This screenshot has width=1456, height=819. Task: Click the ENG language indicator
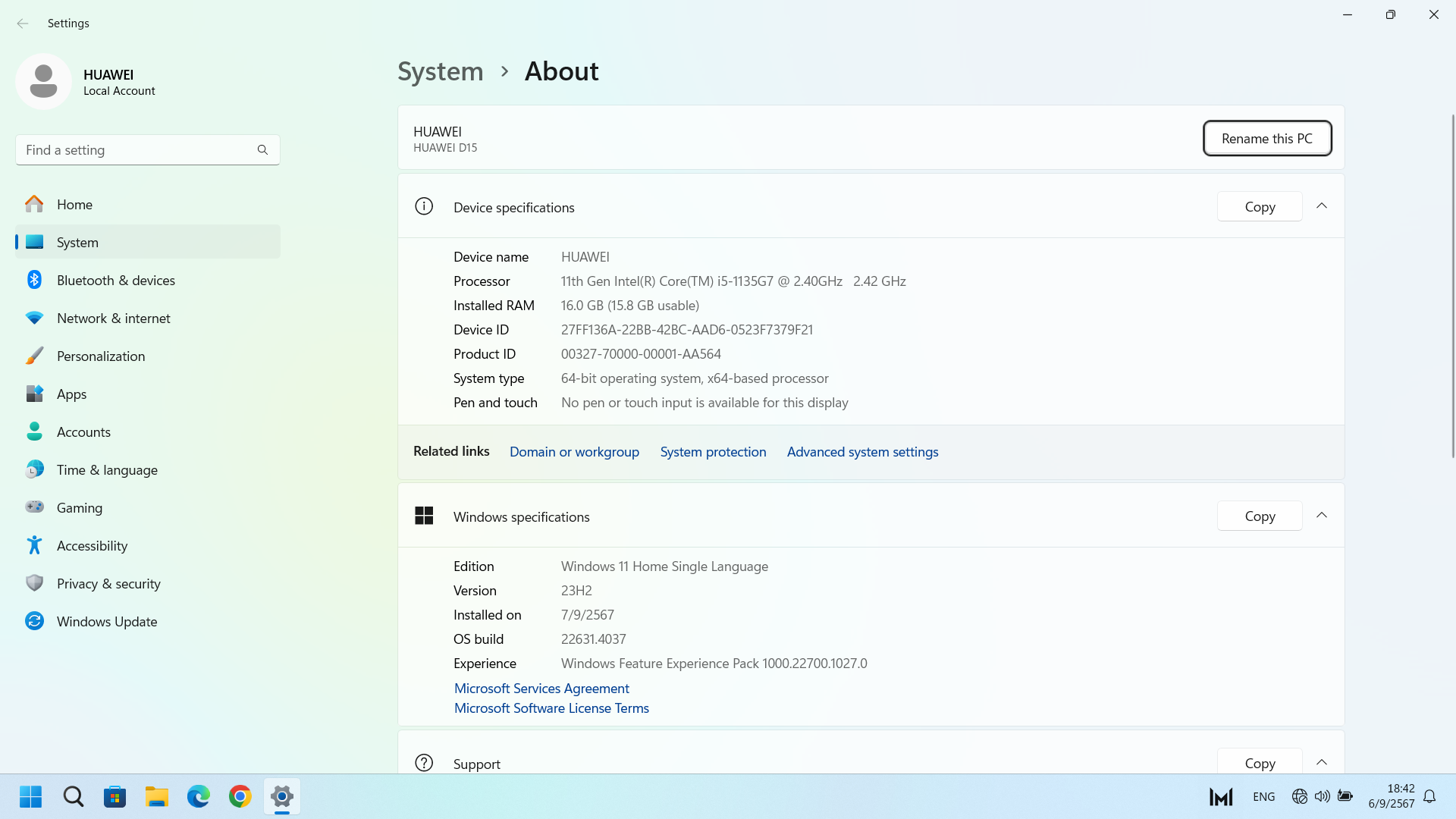1263,796
